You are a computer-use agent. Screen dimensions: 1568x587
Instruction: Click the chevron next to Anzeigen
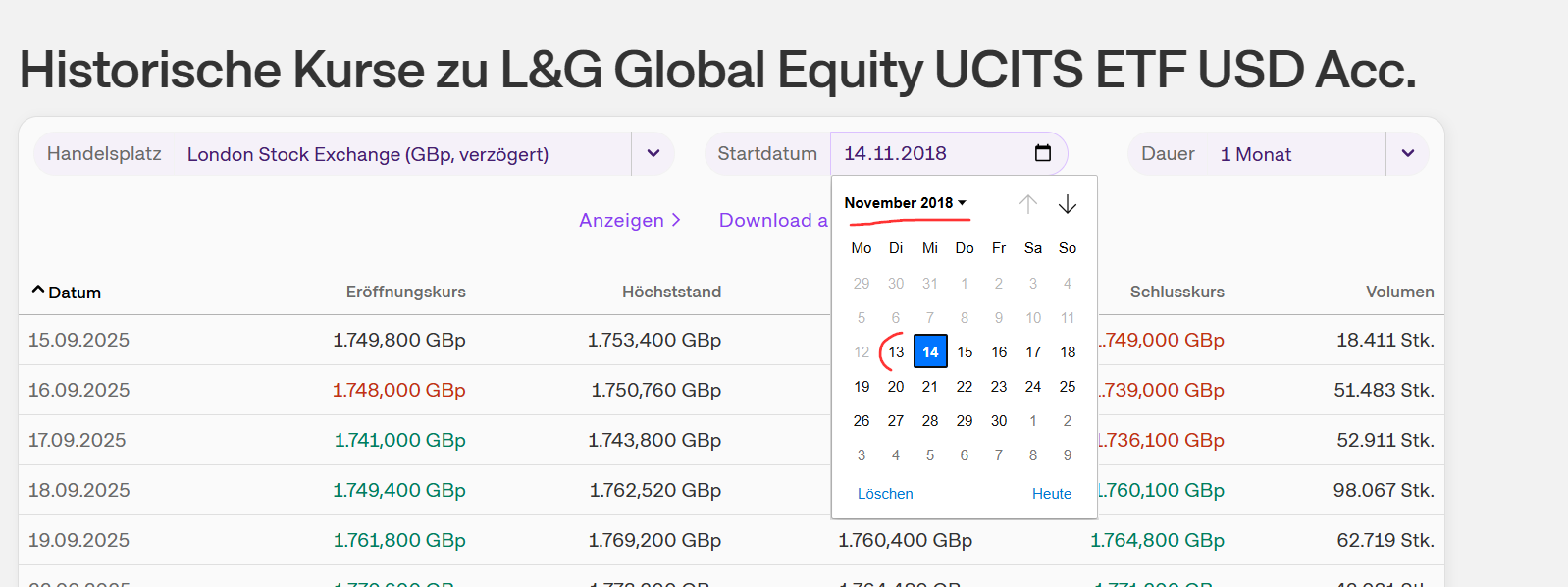pyautogui.click(x=676, y=220)
